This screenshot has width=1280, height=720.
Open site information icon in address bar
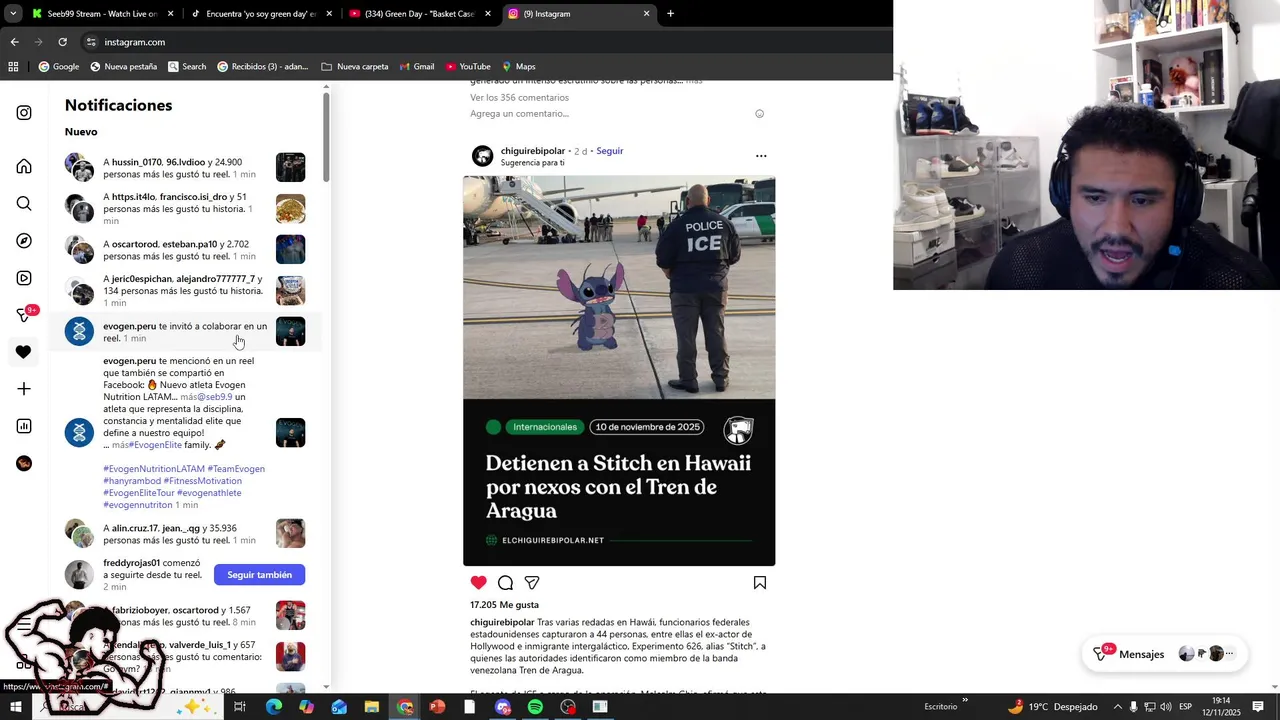[91, 42]
